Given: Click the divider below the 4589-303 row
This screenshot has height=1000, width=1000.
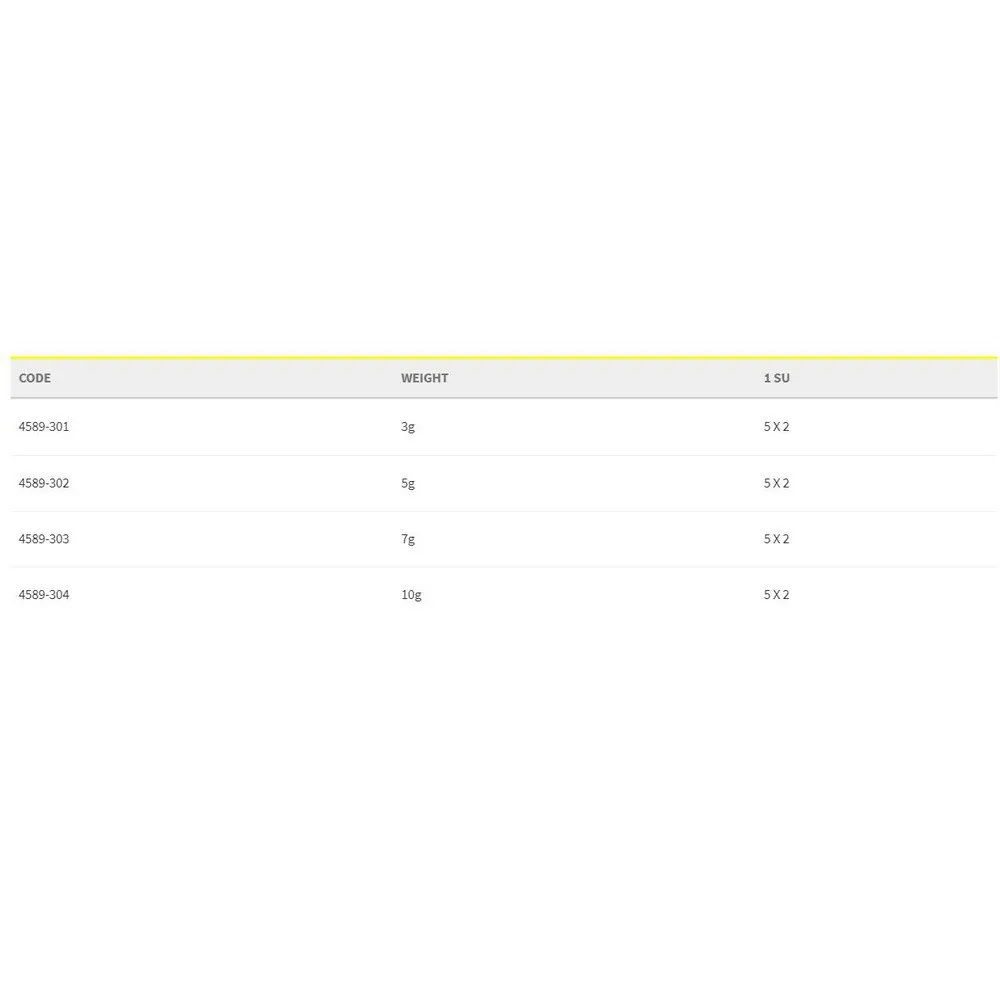Looking at the screenshot, I should coord(500,567).
